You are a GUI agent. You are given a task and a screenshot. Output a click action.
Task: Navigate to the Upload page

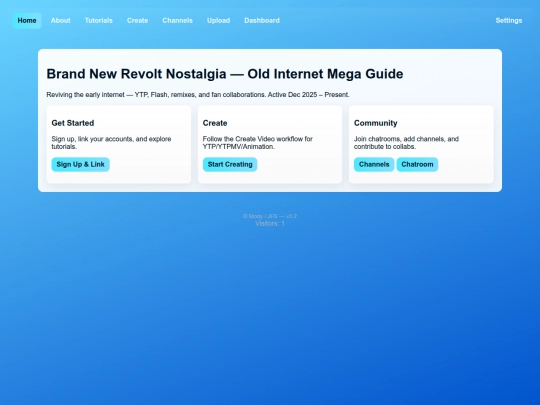(x=218, y=21)
